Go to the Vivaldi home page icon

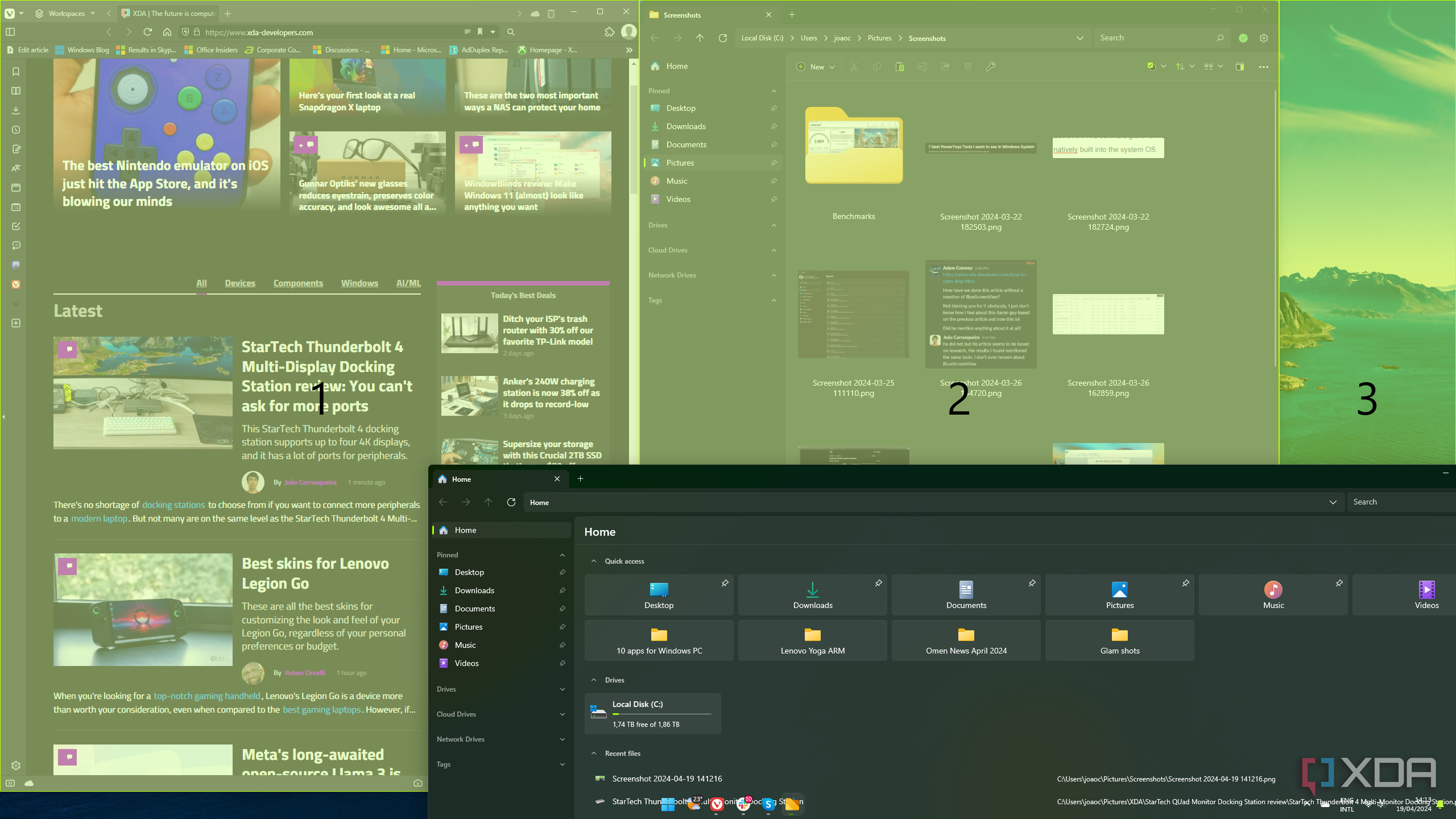point(167,32)
